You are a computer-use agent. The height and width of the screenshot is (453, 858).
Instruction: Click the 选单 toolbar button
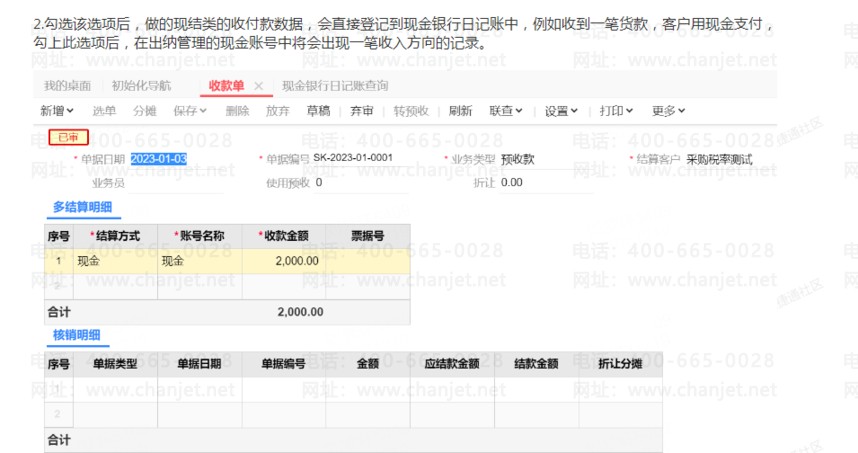click(x=104, y=111)
